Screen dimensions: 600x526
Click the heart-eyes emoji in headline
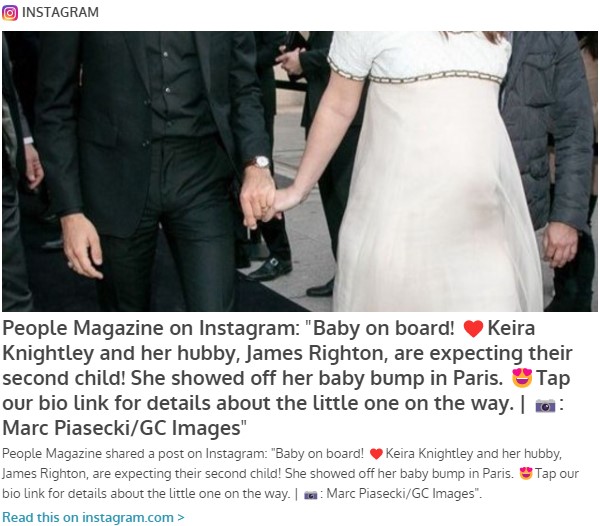(522, 378)
